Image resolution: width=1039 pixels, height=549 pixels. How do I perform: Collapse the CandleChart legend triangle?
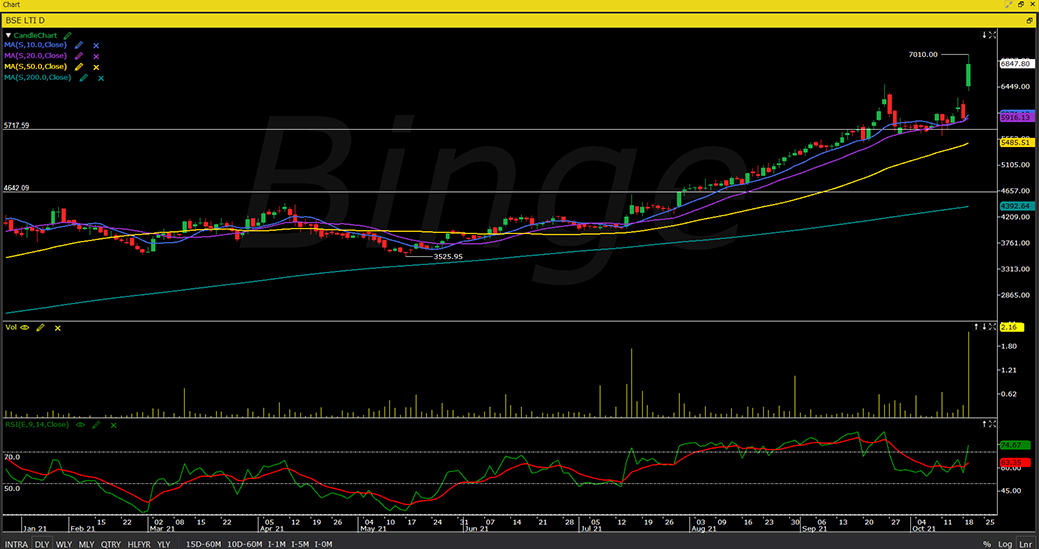pyautogui.click(x=9, y=35)
